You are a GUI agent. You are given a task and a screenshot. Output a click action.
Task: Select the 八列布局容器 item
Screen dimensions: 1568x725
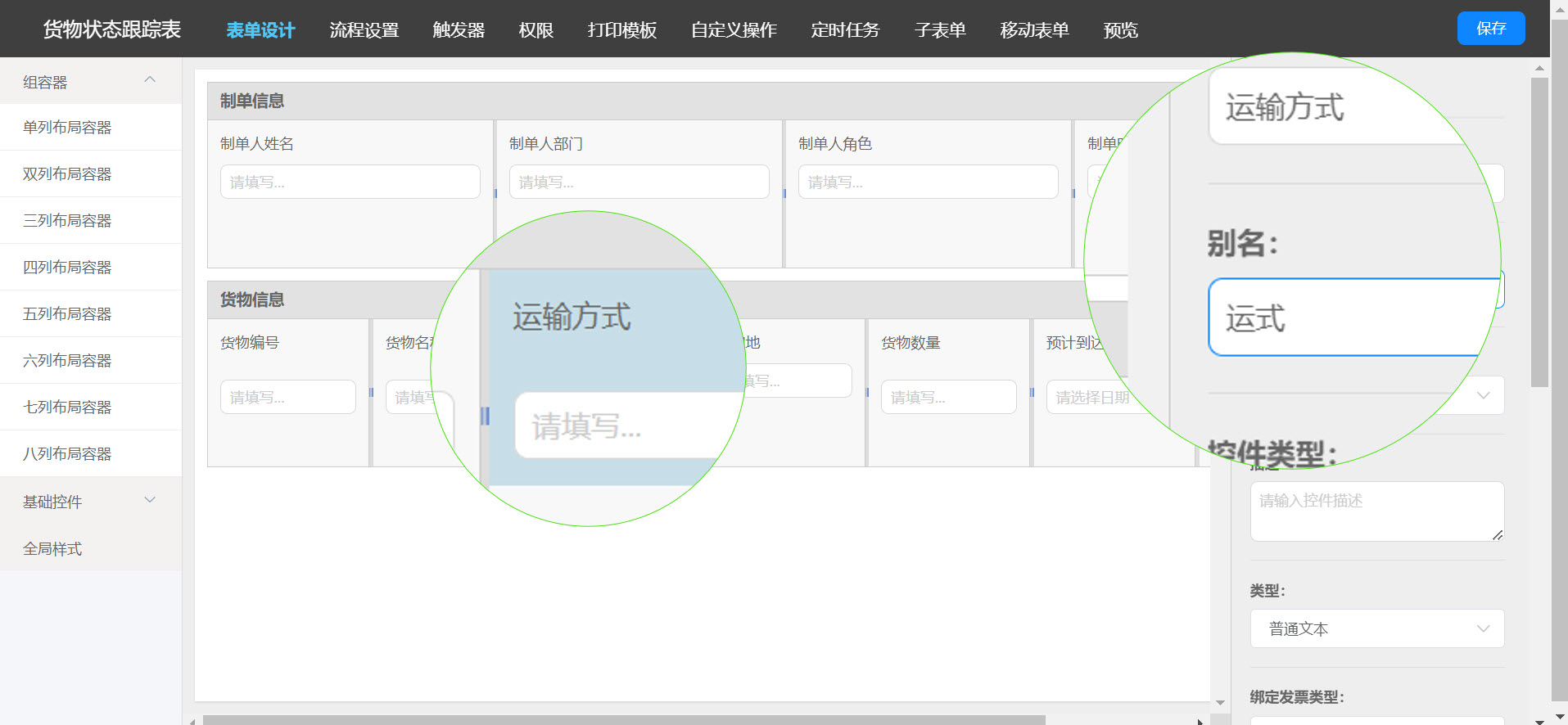click(x=91, y=454)
